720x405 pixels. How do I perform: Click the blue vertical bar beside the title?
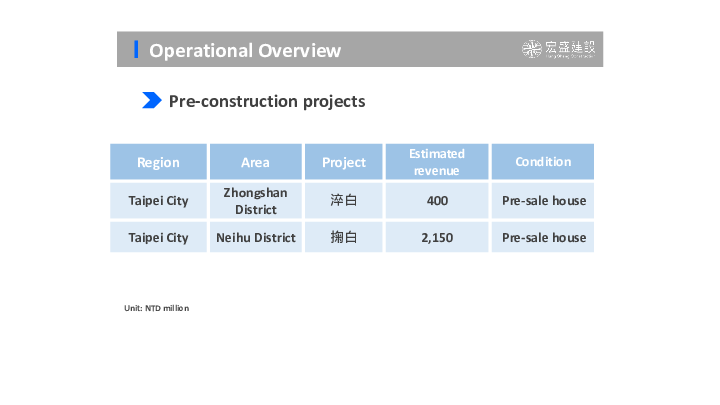[x=136, y=50]
